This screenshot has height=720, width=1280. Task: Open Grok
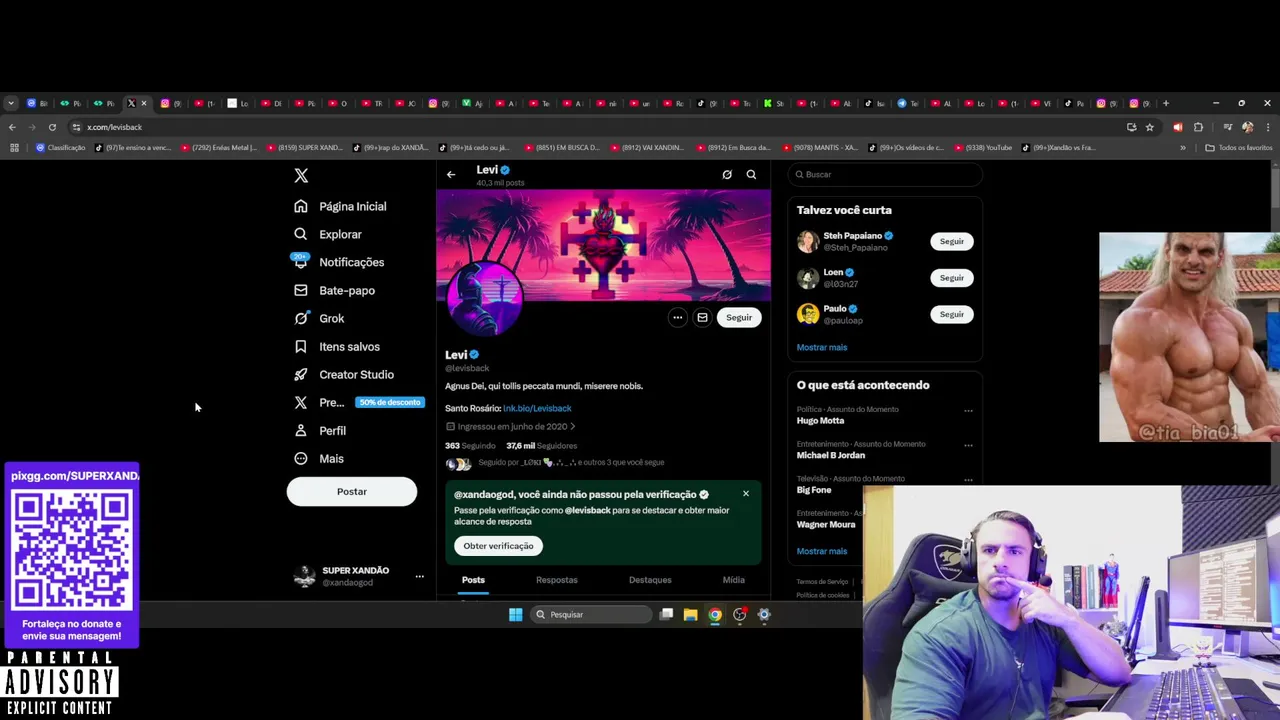(x=319, y=318)
